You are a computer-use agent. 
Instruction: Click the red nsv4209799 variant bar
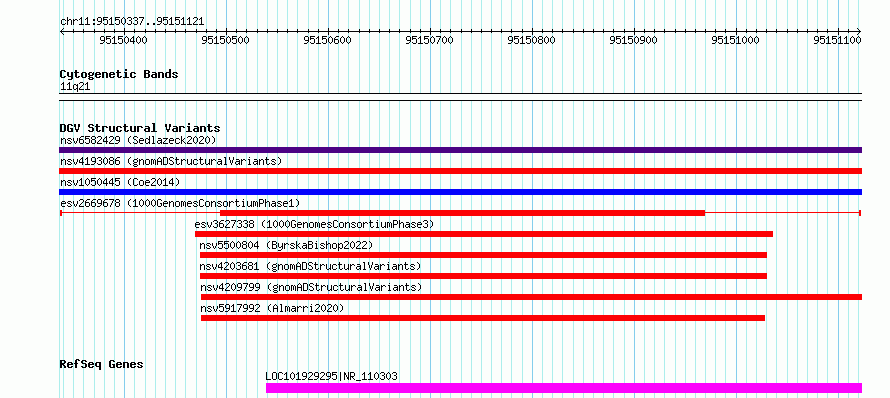click(x=531, y=297)
